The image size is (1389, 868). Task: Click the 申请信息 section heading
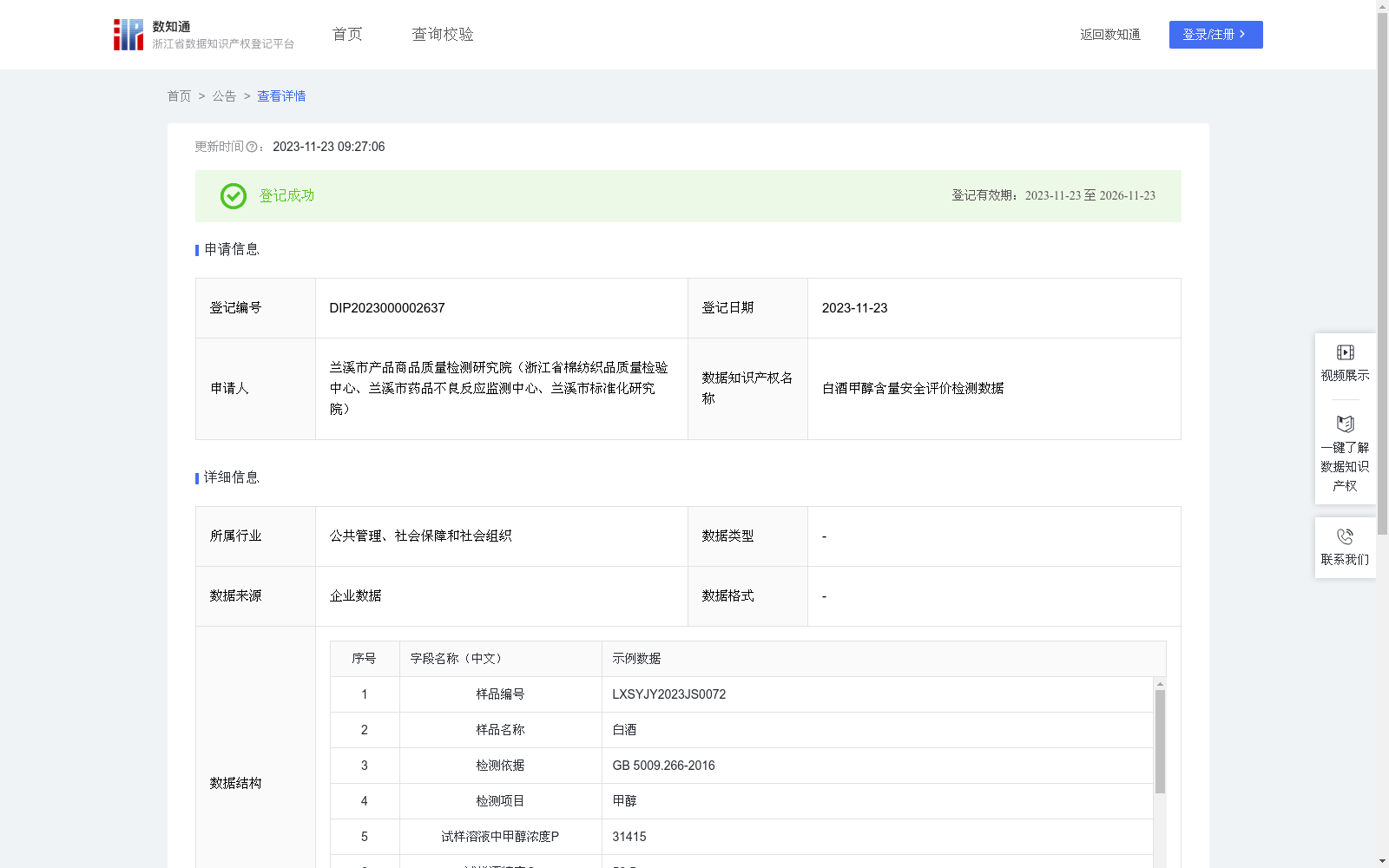click(232, 250)
